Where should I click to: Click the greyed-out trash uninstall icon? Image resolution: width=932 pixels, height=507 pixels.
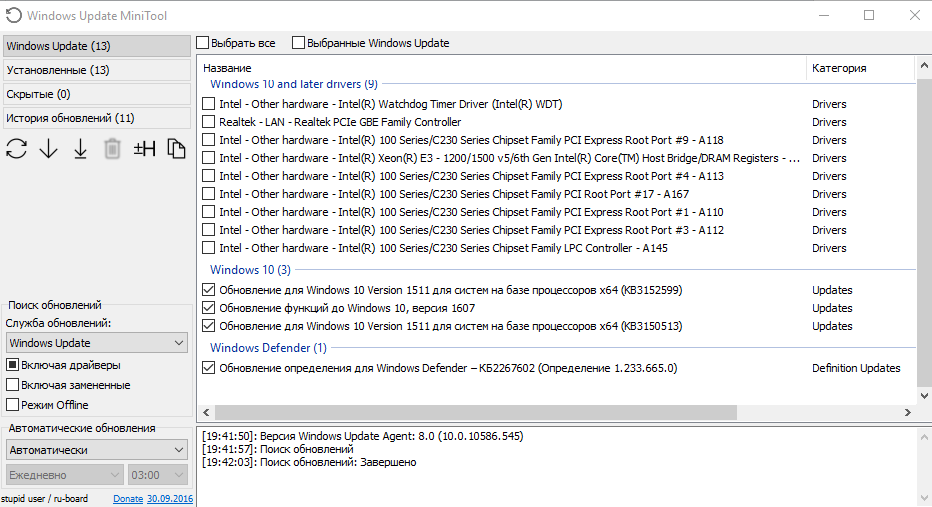113,149
